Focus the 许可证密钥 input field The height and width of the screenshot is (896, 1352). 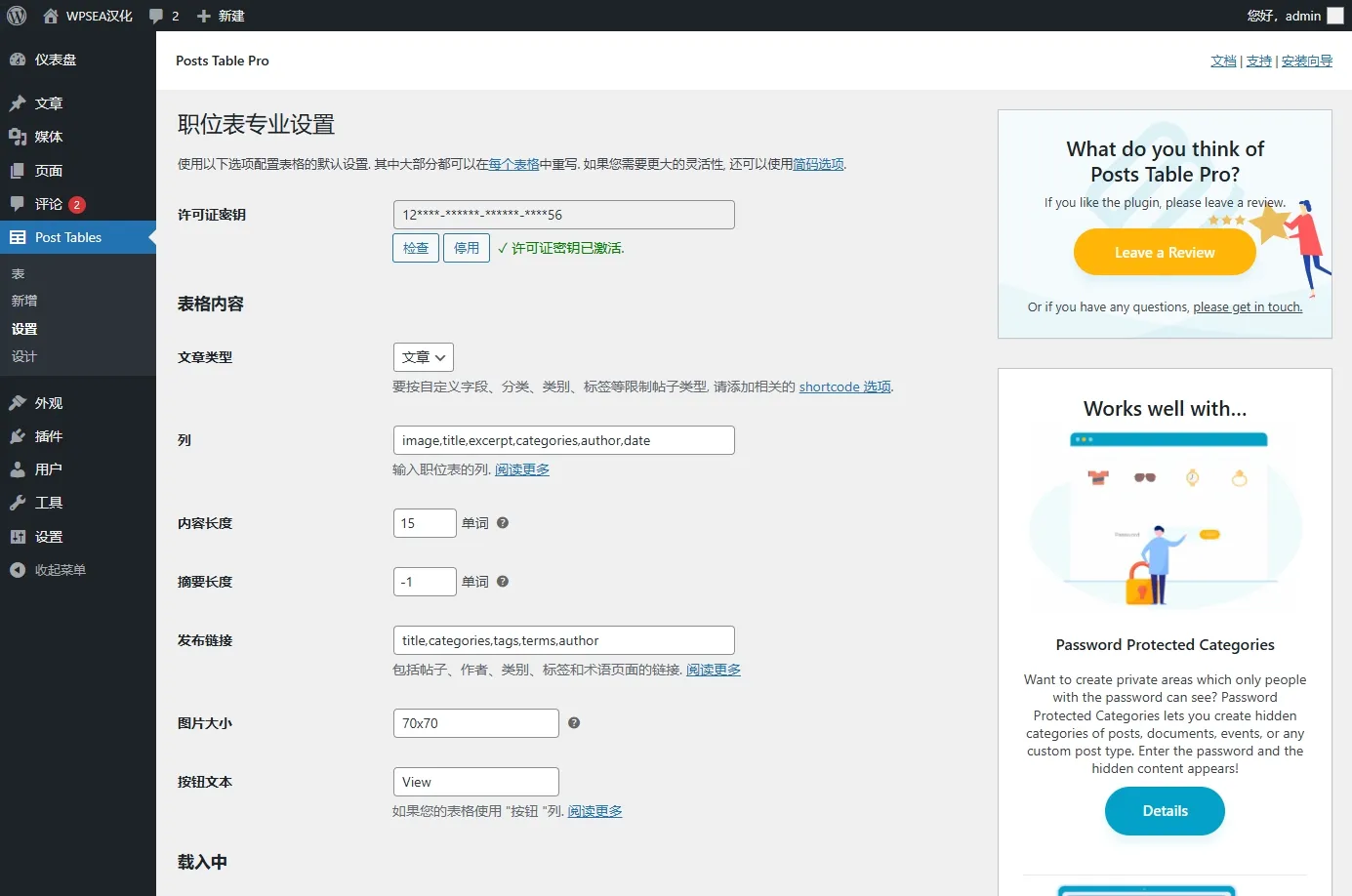[x=564, y=215]
